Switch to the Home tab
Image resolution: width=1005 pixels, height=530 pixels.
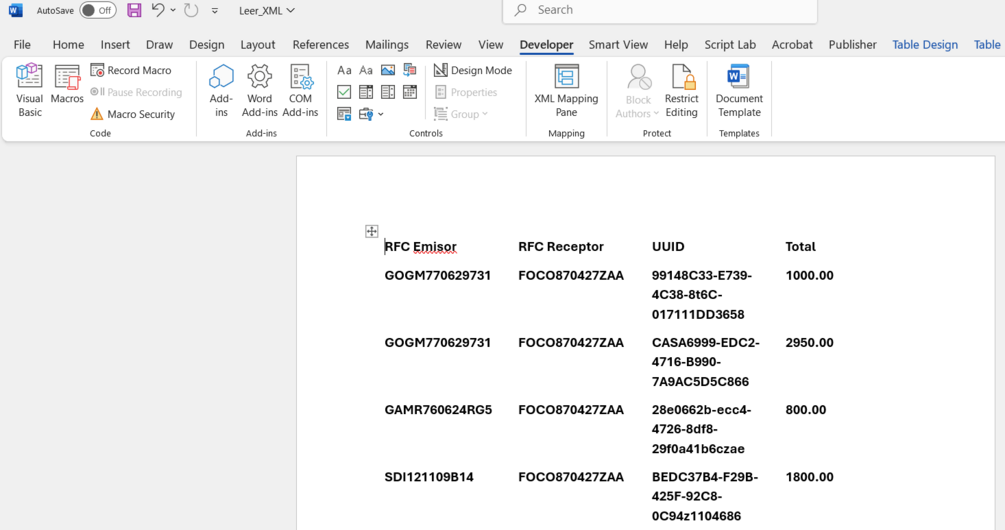[x=68, y=45]
